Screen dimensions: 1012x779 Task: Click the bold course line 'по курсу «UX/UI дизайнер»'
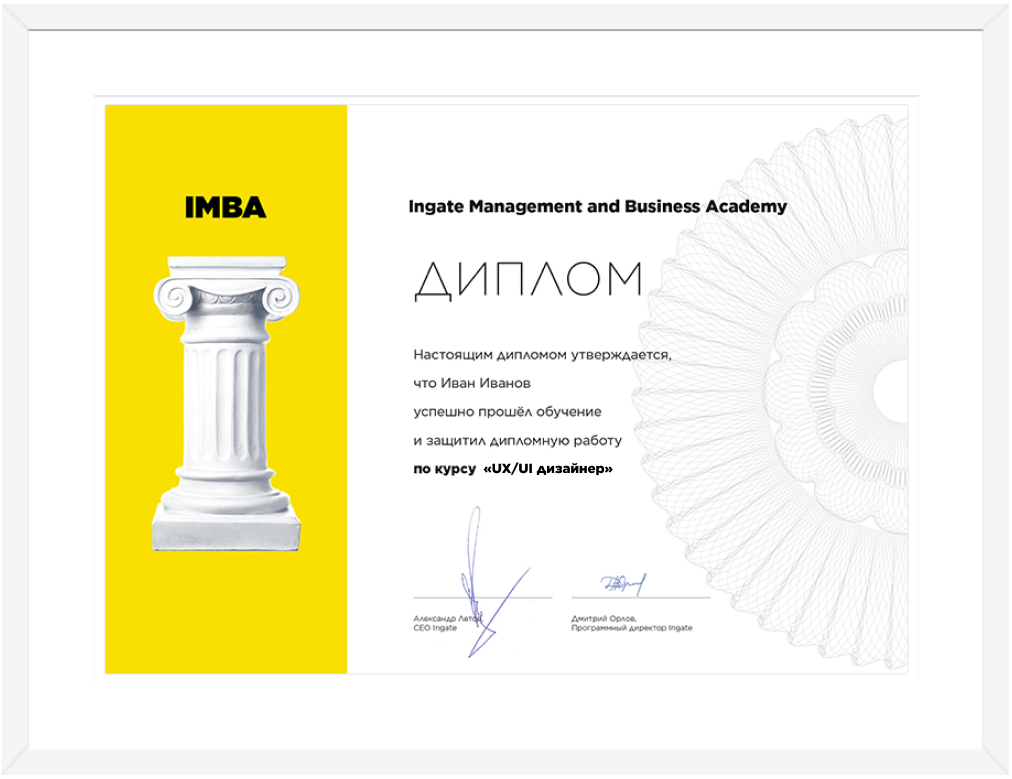point(513,469)
